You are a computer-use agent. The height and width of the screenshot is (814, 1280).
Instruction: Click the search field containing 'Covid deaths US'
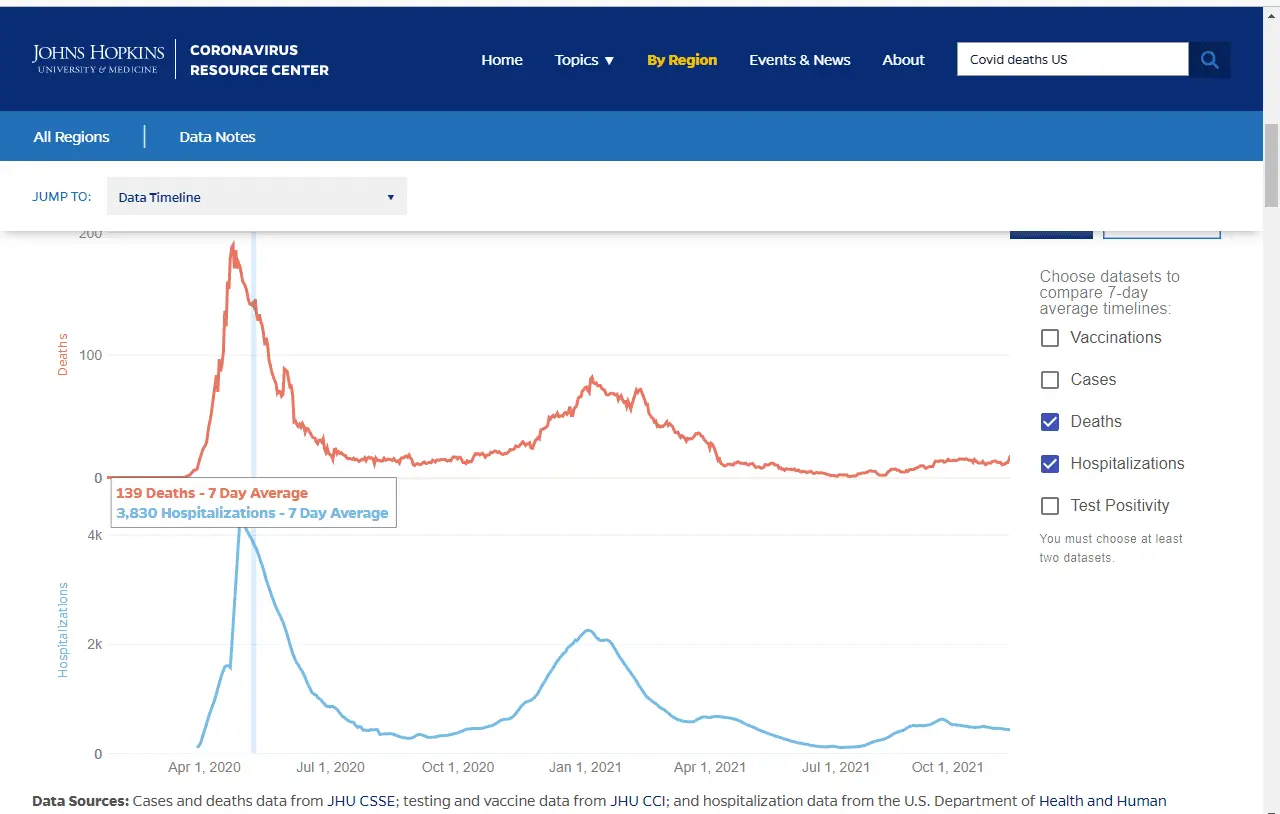coord(1072,60)
